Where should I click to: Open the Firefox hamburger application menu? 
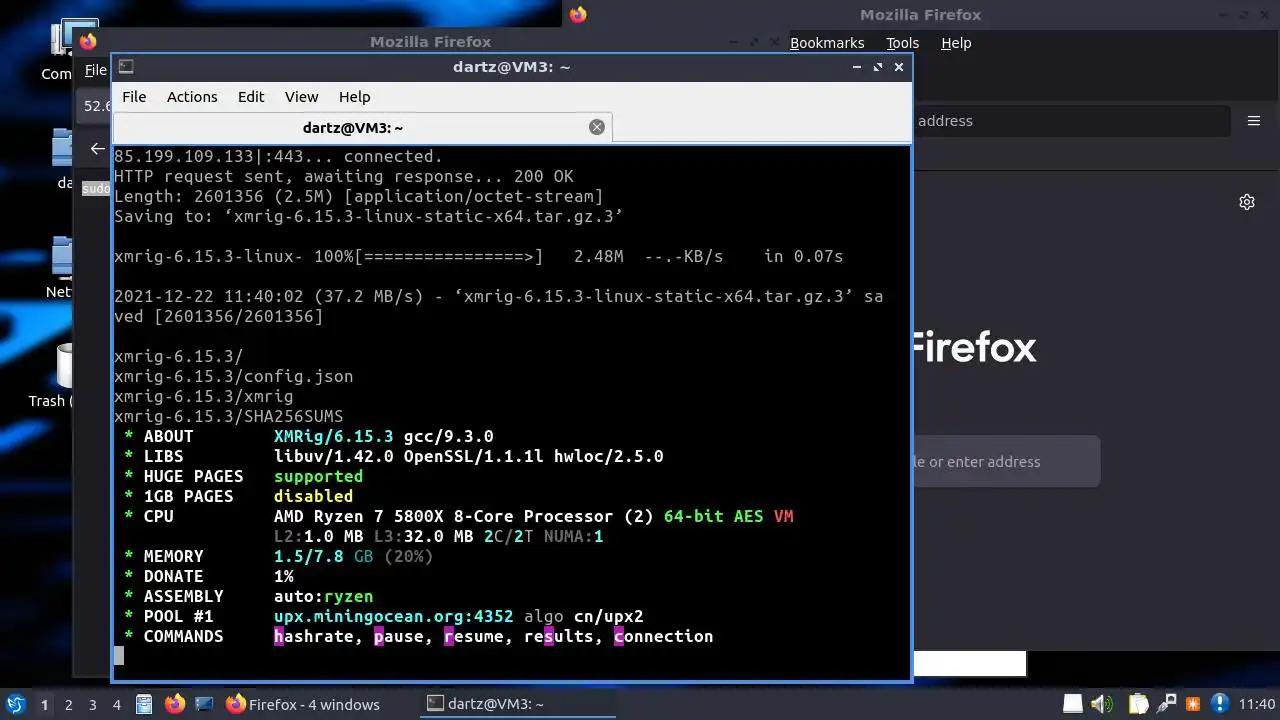[1254, 121]
